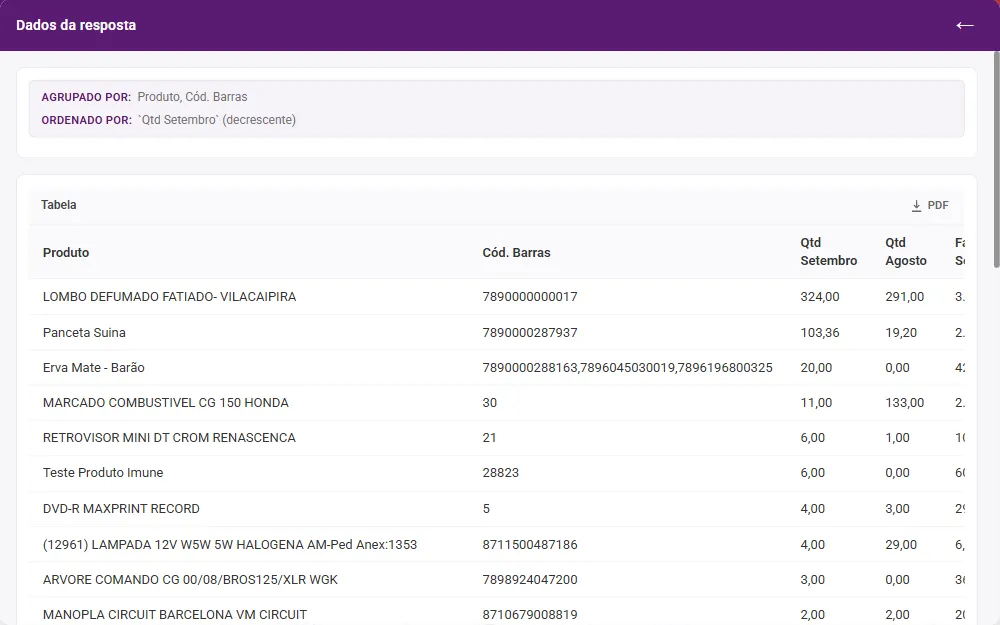Image resolution: width=1000 pixels, height=625 pixels.
Task: Click the back arrow in the header
Action: (964, 26)
